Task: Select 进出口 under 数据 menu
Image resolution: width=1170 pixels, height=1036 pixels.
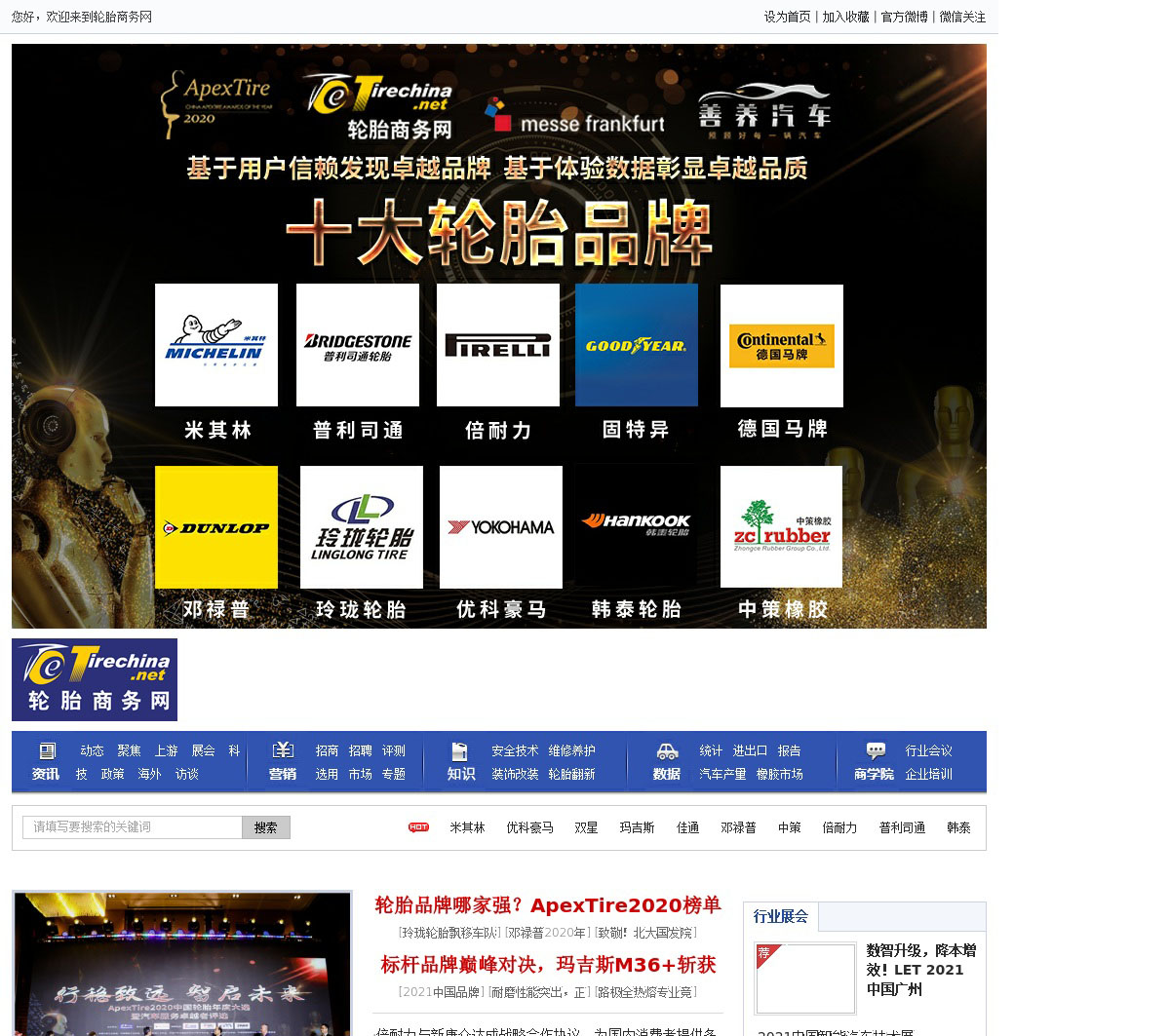Action: click(750, 750)
